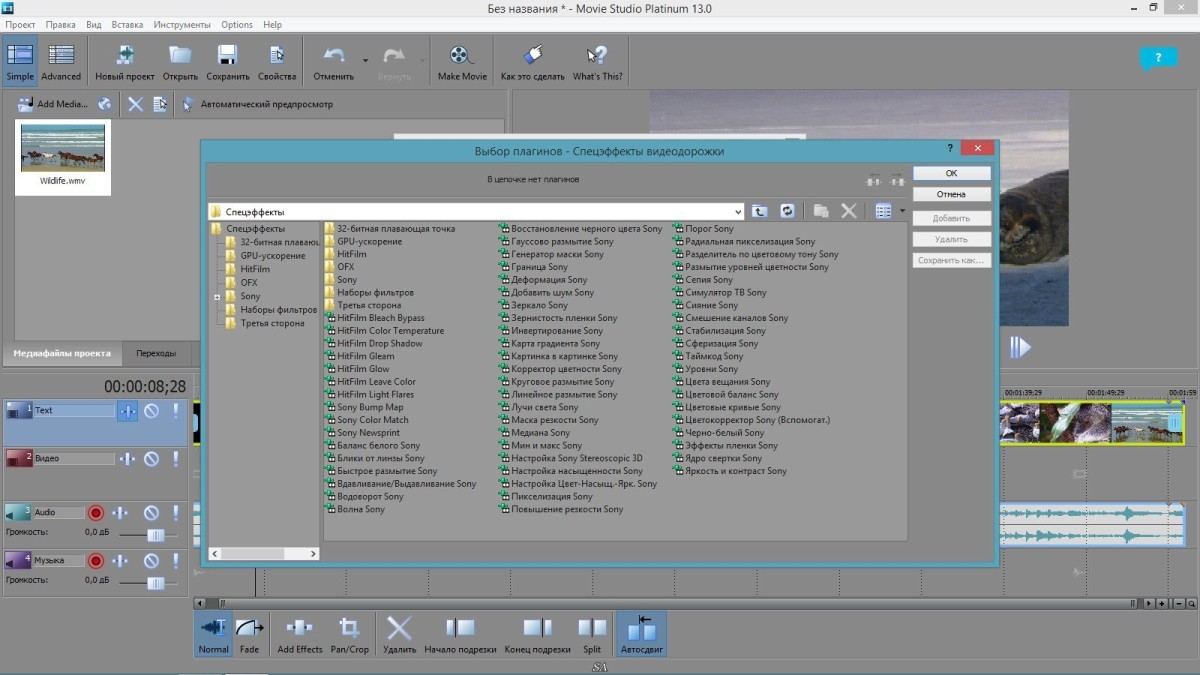Viewport: 1200px width, 675px height.
Task: Click the blue help speech bubble
Action: (x=1159, y=59)
